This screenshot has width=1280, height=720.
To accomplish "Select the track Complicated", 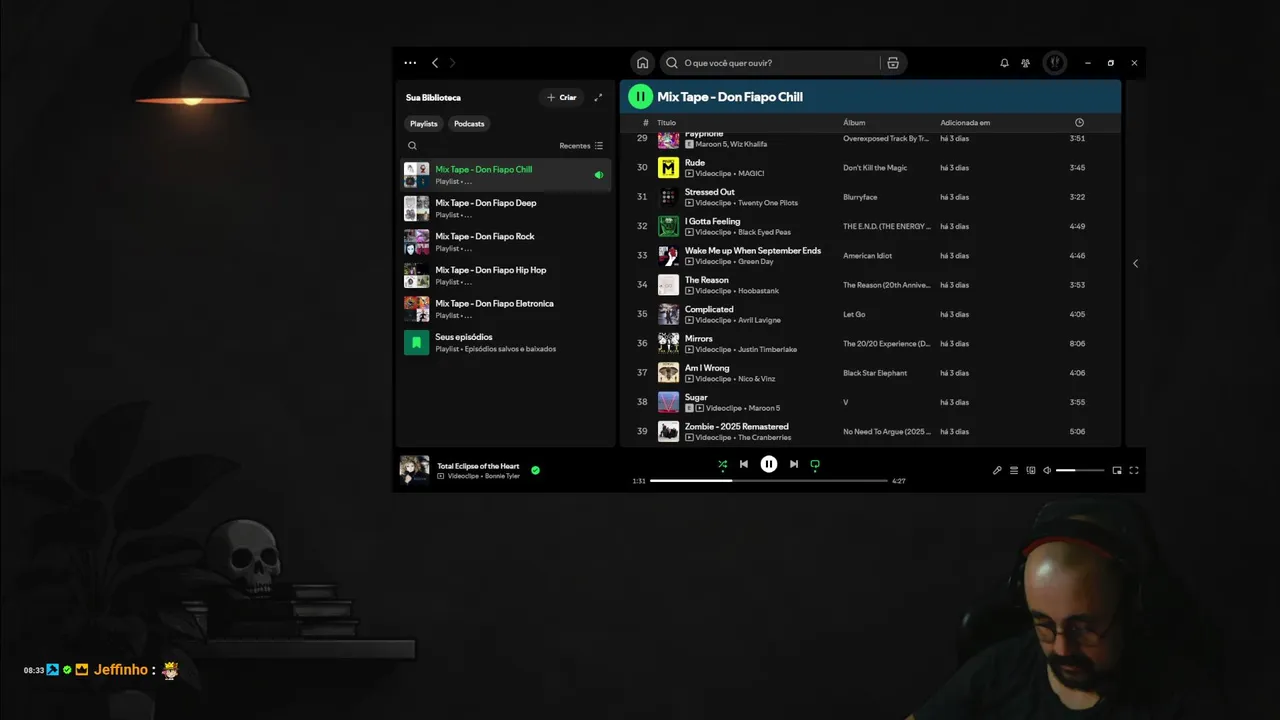I will [x=870, y=314].
